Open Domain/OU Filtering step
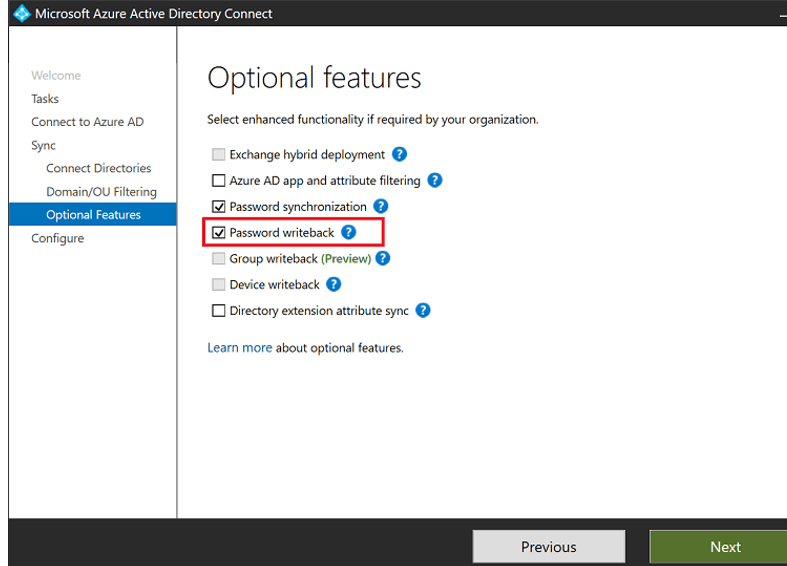This screenshot has height=566, width=787. click(101, 191)
